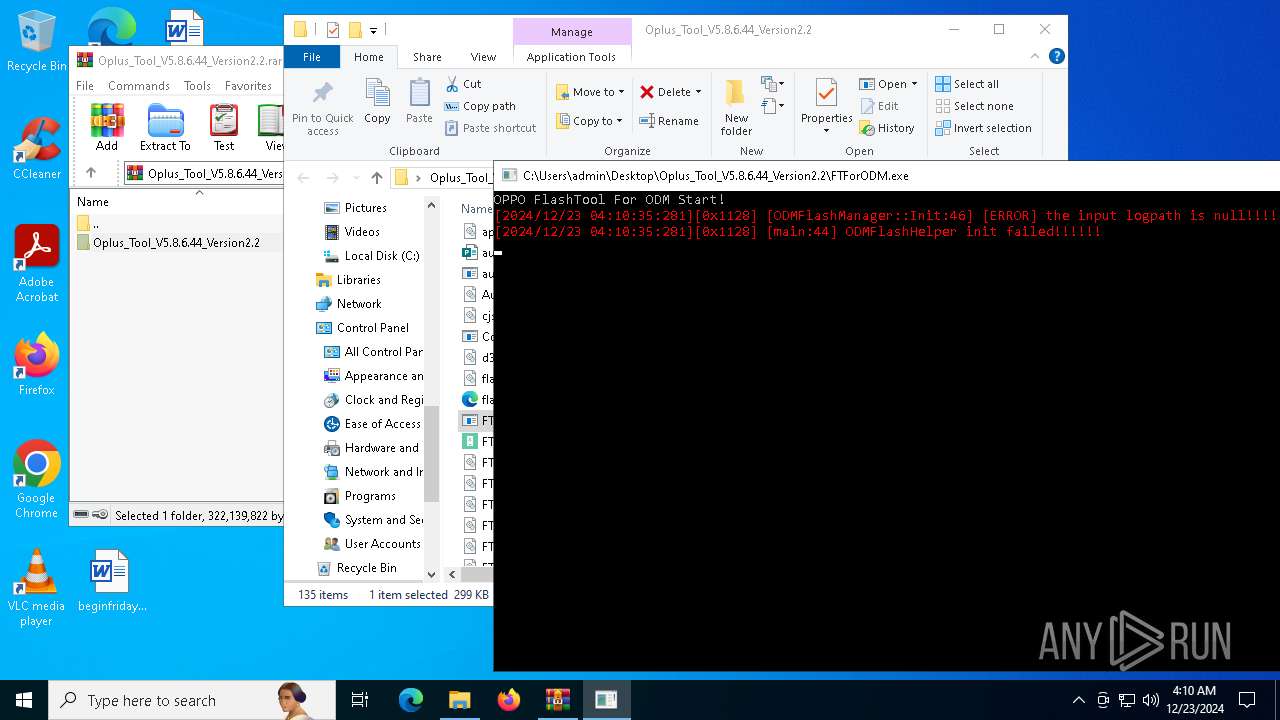Click the Properties icon in ribbon
Viewport: 1280px width, 720px height.
click(x=826, y=107)
